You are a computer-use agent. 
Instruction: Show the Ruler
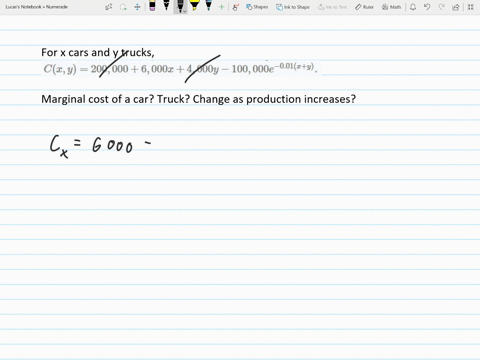(x=364, y=7)
